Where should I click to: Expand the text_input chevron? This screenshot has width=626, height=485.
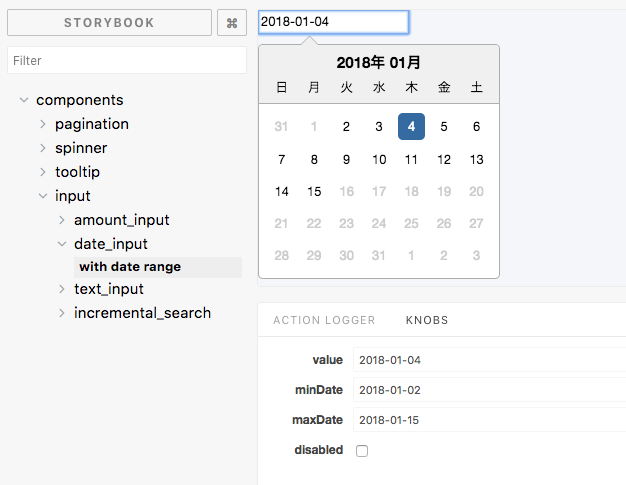(x=61, y=289)
